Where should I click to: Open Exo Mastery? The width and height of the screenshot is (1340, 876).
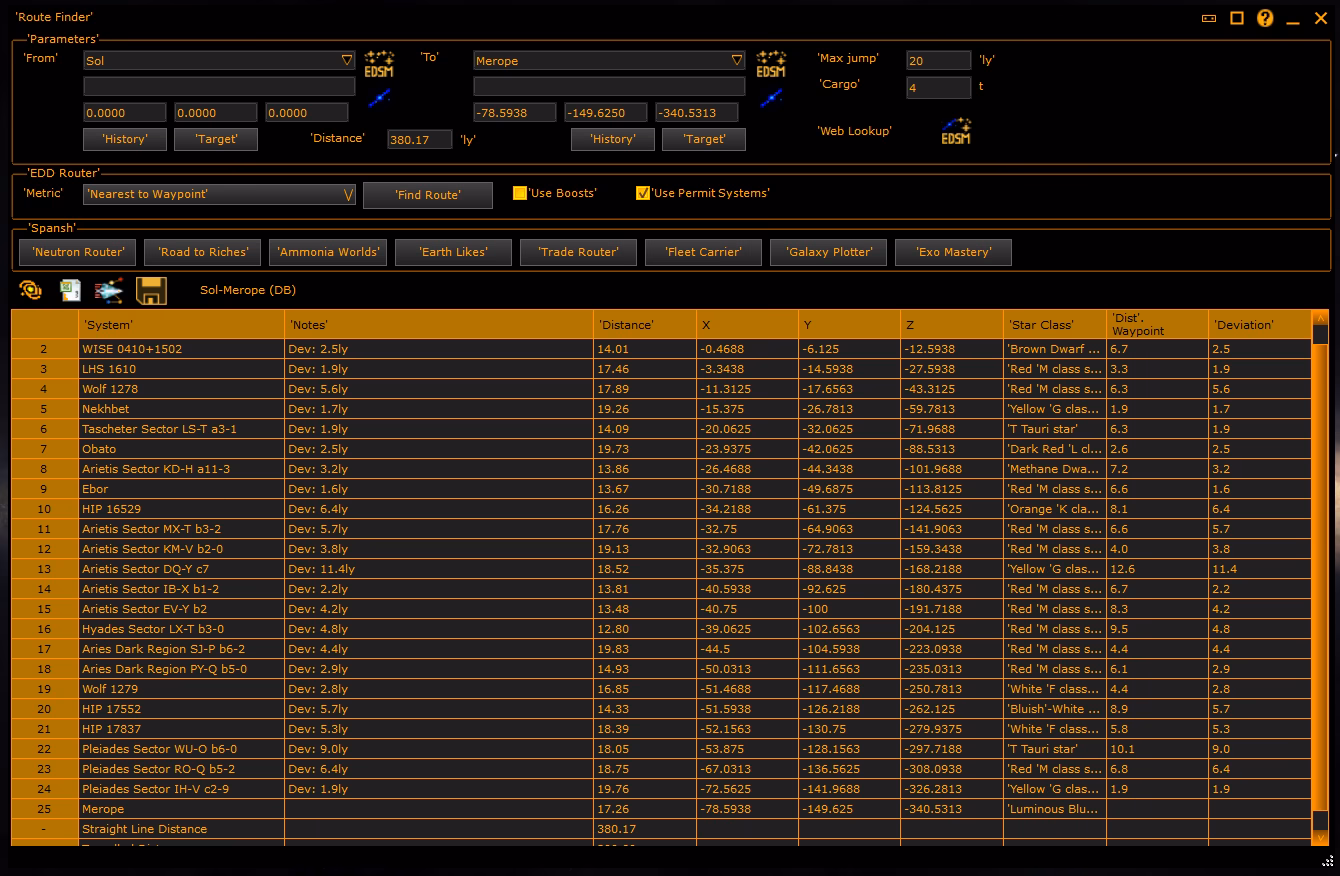[x=954, y=252]
